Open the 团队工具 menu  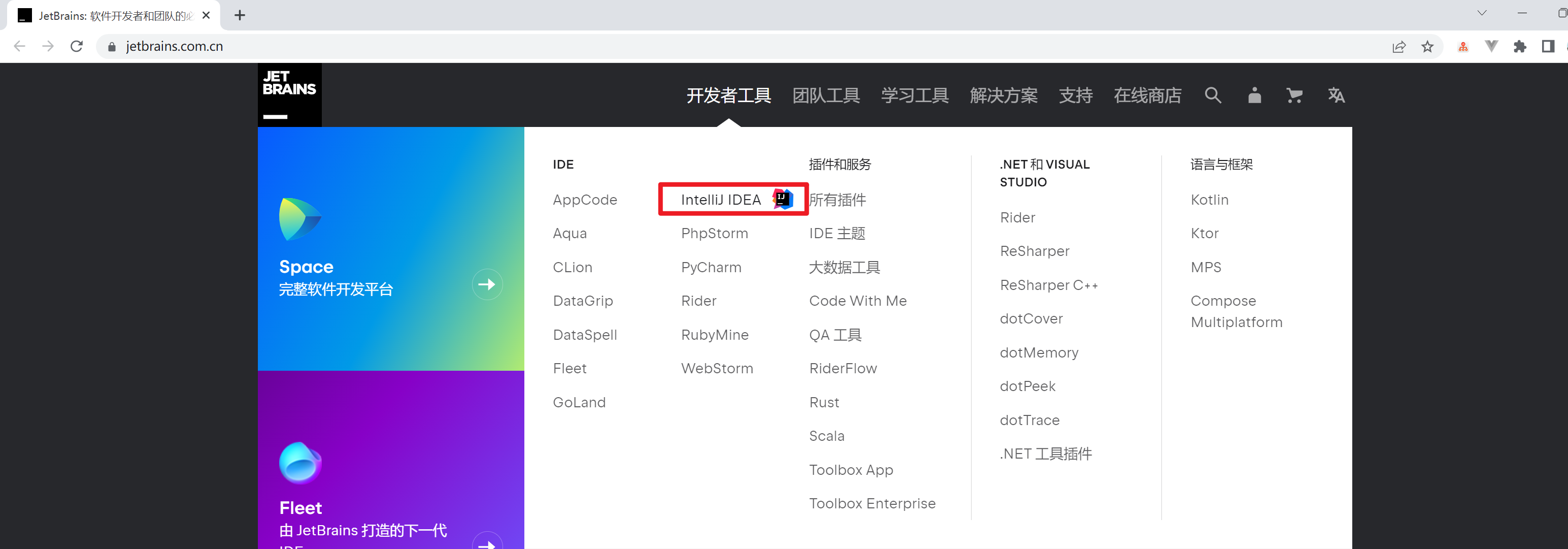pyautogui.click(x=826, y=95)
